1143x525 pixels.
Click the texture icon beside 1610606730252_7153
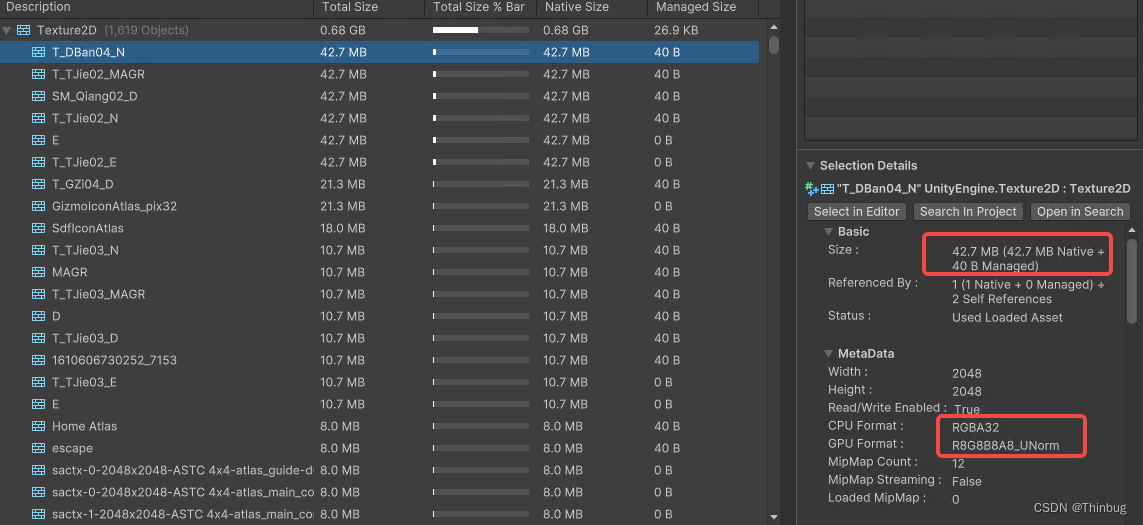point(39,360)
